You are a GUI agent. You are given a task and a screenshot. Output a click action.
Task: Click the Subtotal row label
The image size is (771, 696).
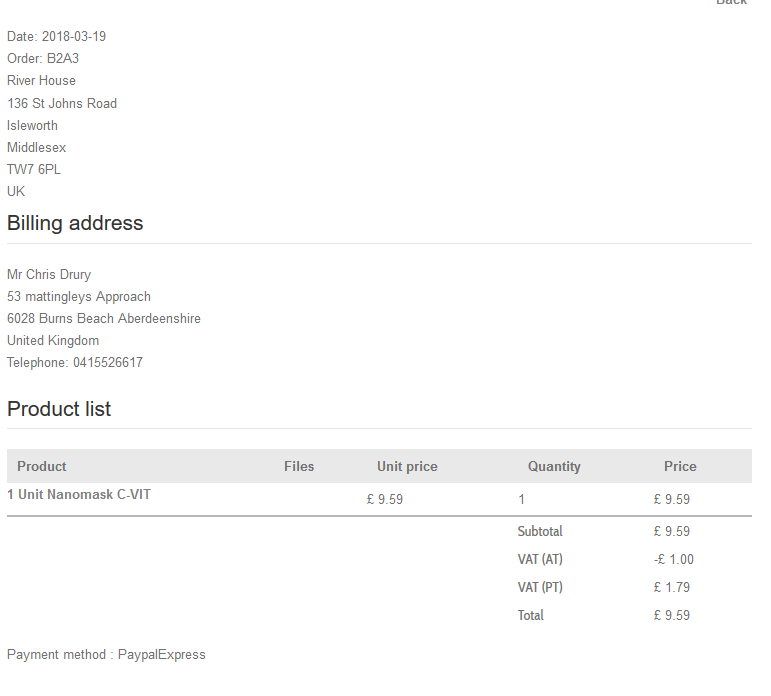[x=540, y=531]
